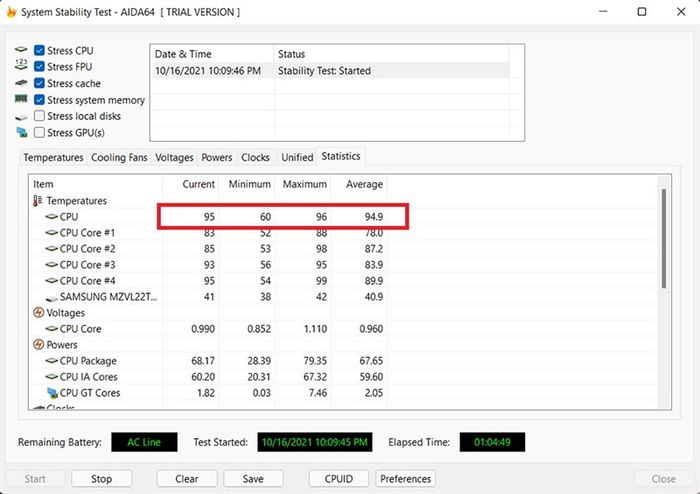Click the chip icon beside Stress cache
This screenshot has height=494, width=700.
point(21,83)
